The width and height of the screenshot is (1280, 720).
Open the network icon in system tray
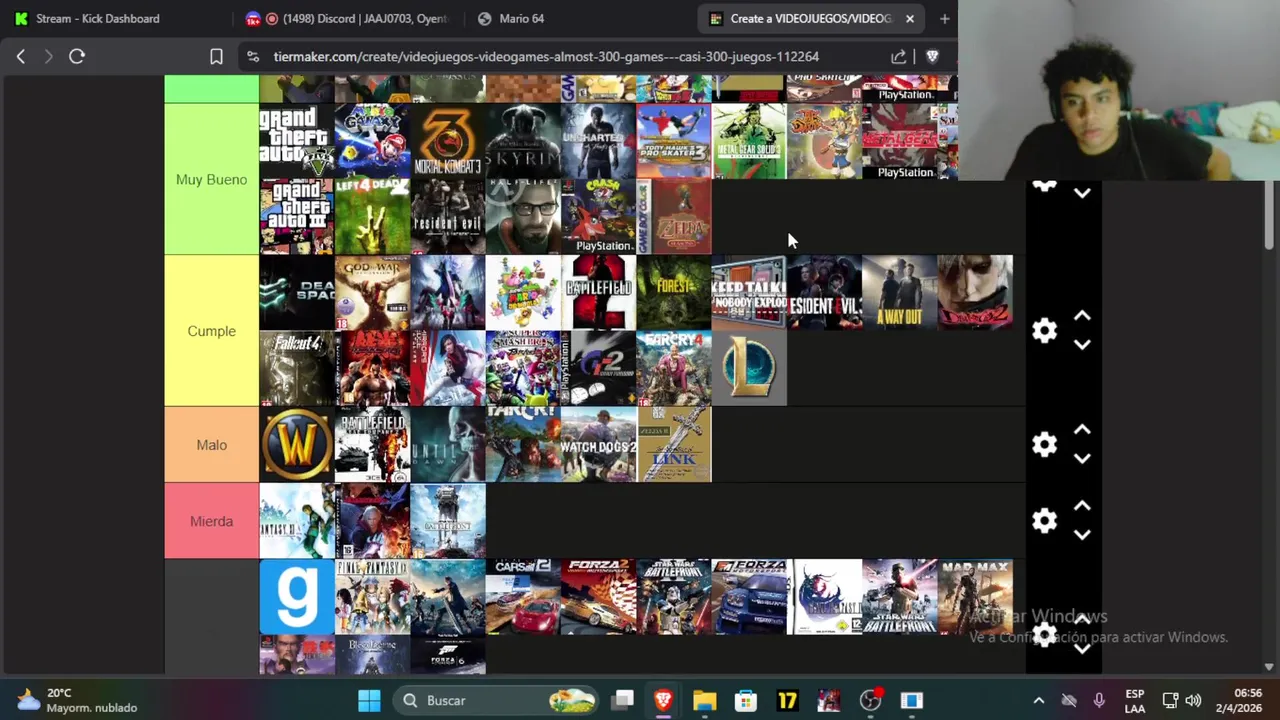click(1170, 701)
